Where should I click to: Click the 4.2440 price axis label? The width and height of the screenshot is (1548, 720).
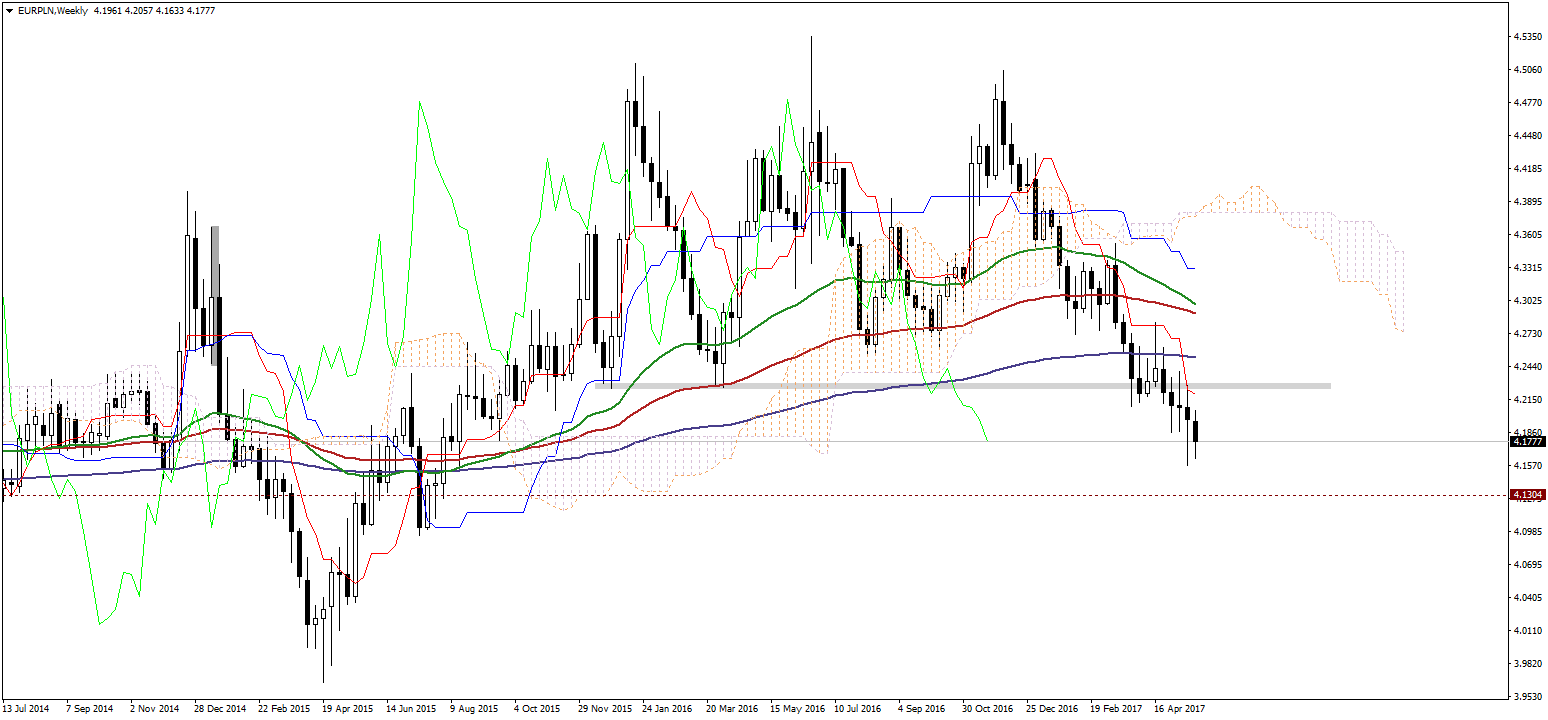tap(1527, 367)
